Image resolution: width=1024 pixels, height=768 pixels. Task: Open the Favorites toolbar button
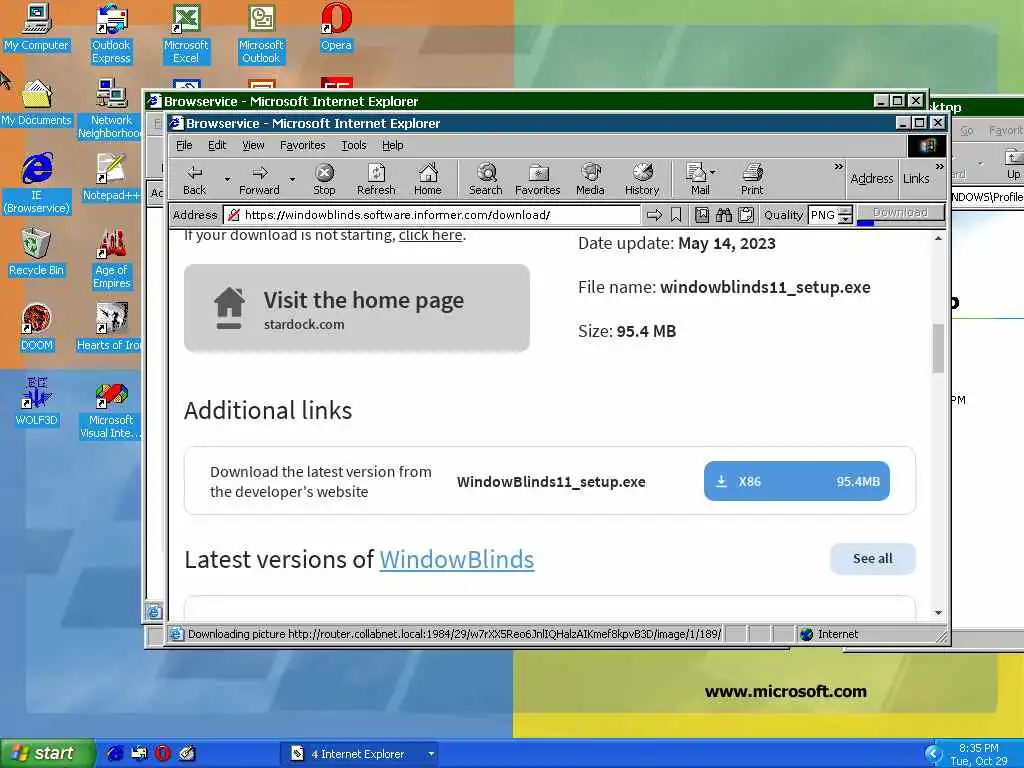coord(537,179)
